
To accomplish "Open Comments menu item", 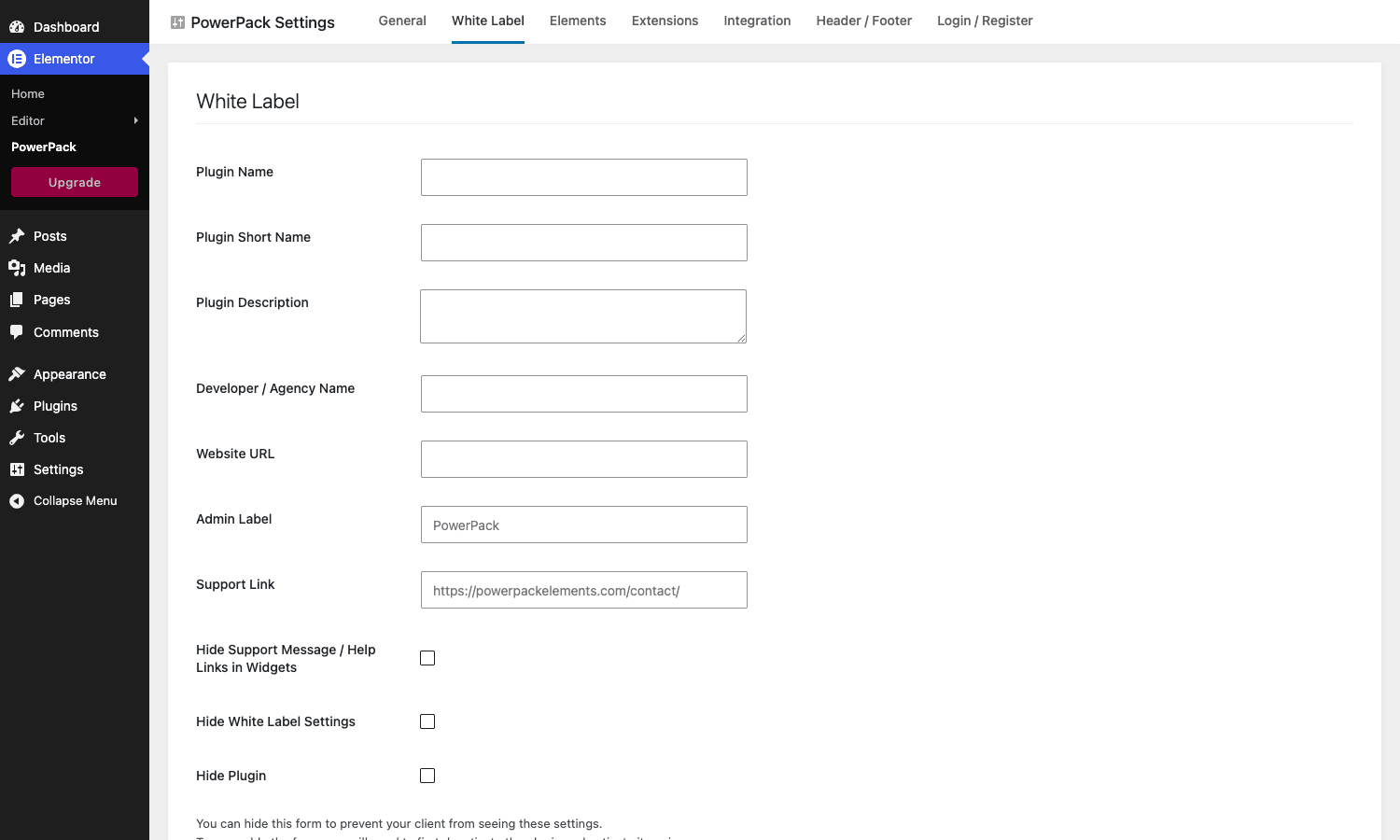I will pos(75,332).
